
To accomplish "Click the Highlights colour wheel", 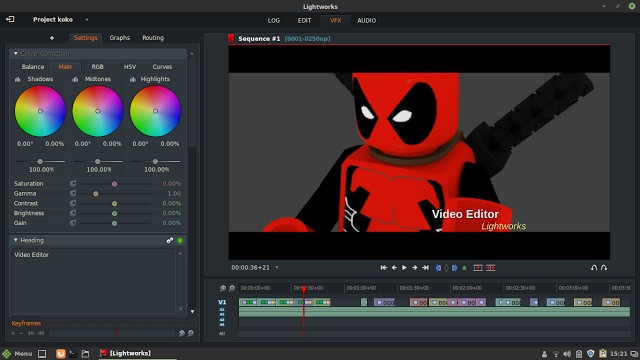I will pyautogui.click(x=155, y=111).
